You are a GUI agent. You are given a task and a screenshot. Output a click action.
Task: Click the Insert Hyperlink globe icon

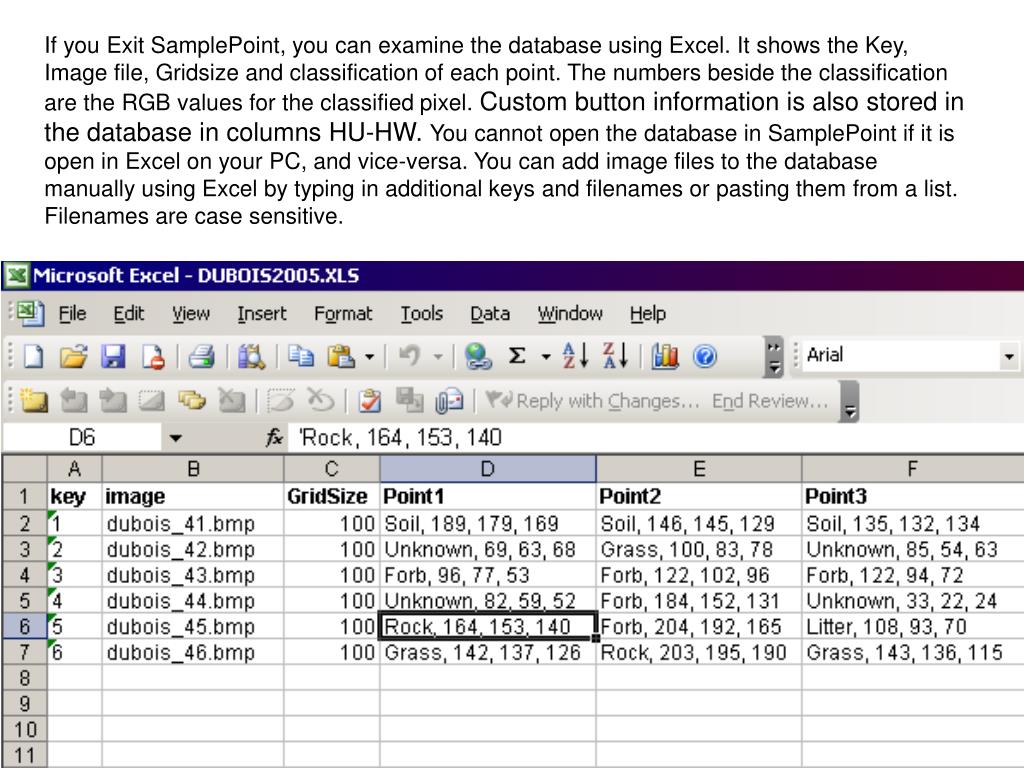click(x=478, y=357)
